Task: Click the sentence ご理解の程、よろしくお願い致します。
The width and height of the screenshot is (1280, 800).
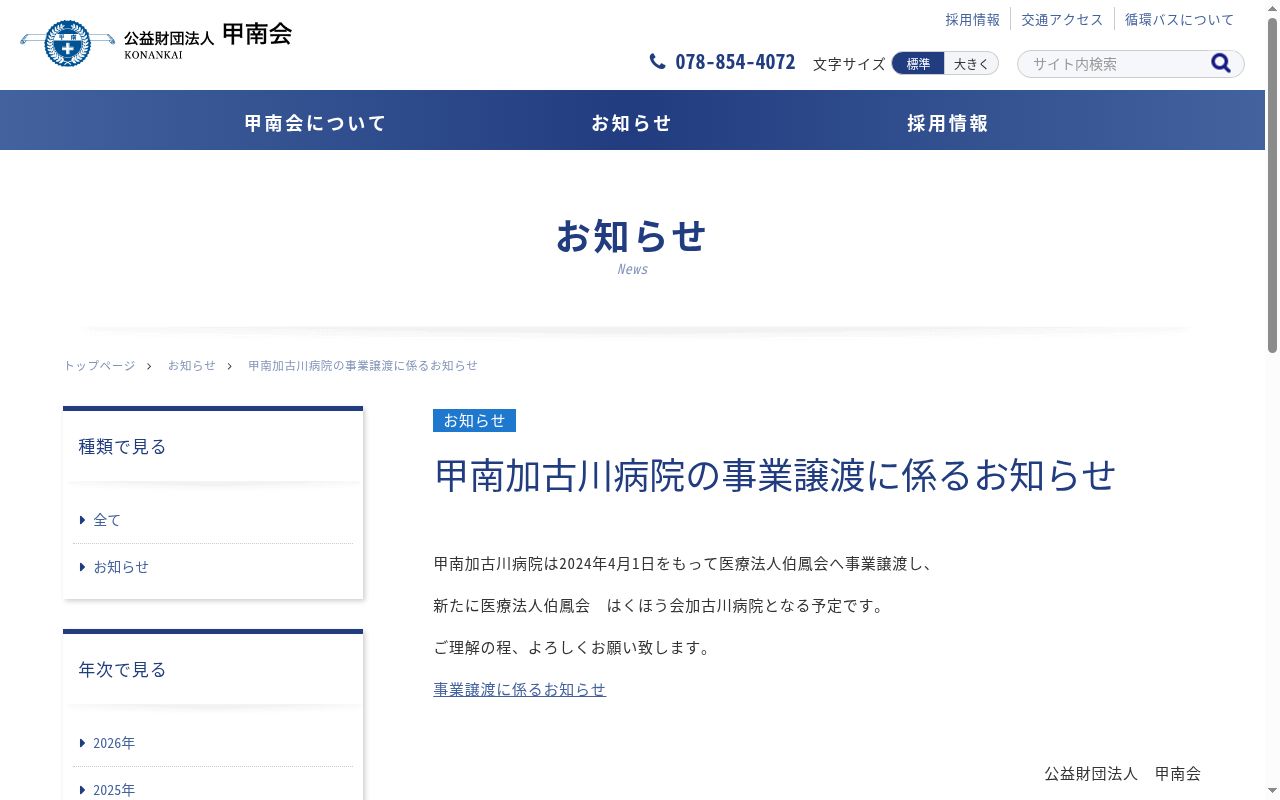Action: click(574, 647)
